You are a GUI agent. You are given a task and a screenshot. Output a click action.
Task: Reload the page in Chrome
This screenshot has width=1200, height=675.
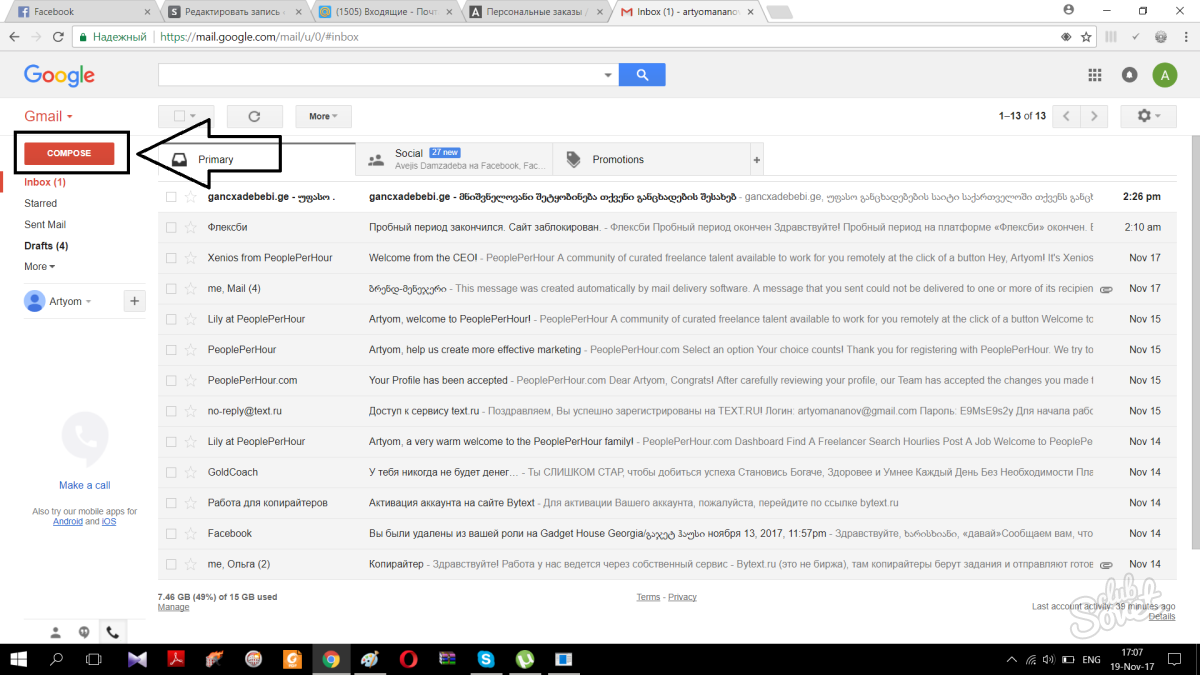[59, 37]
